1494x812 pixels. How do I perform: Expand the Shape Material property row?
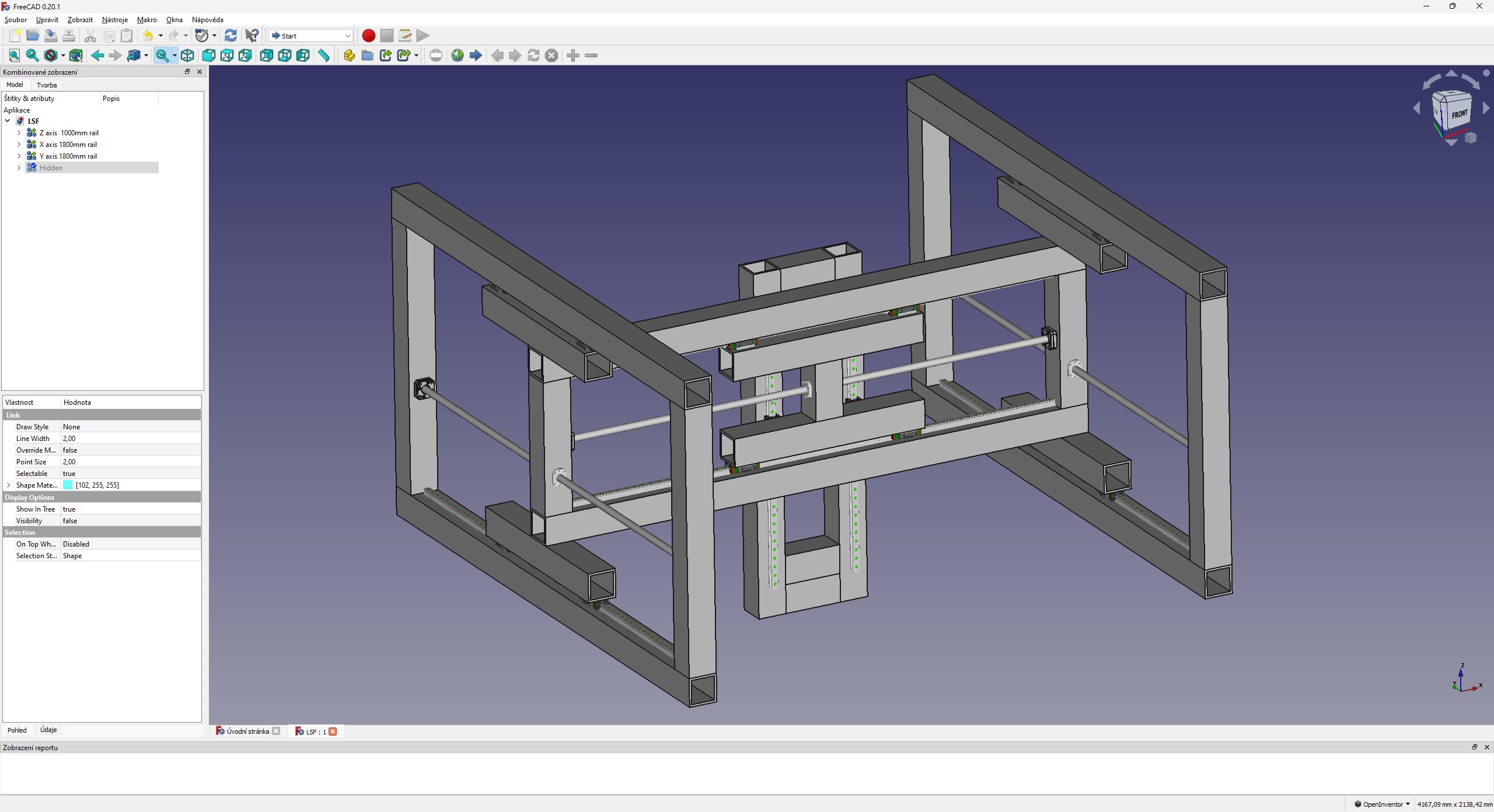tap(9, 485)
